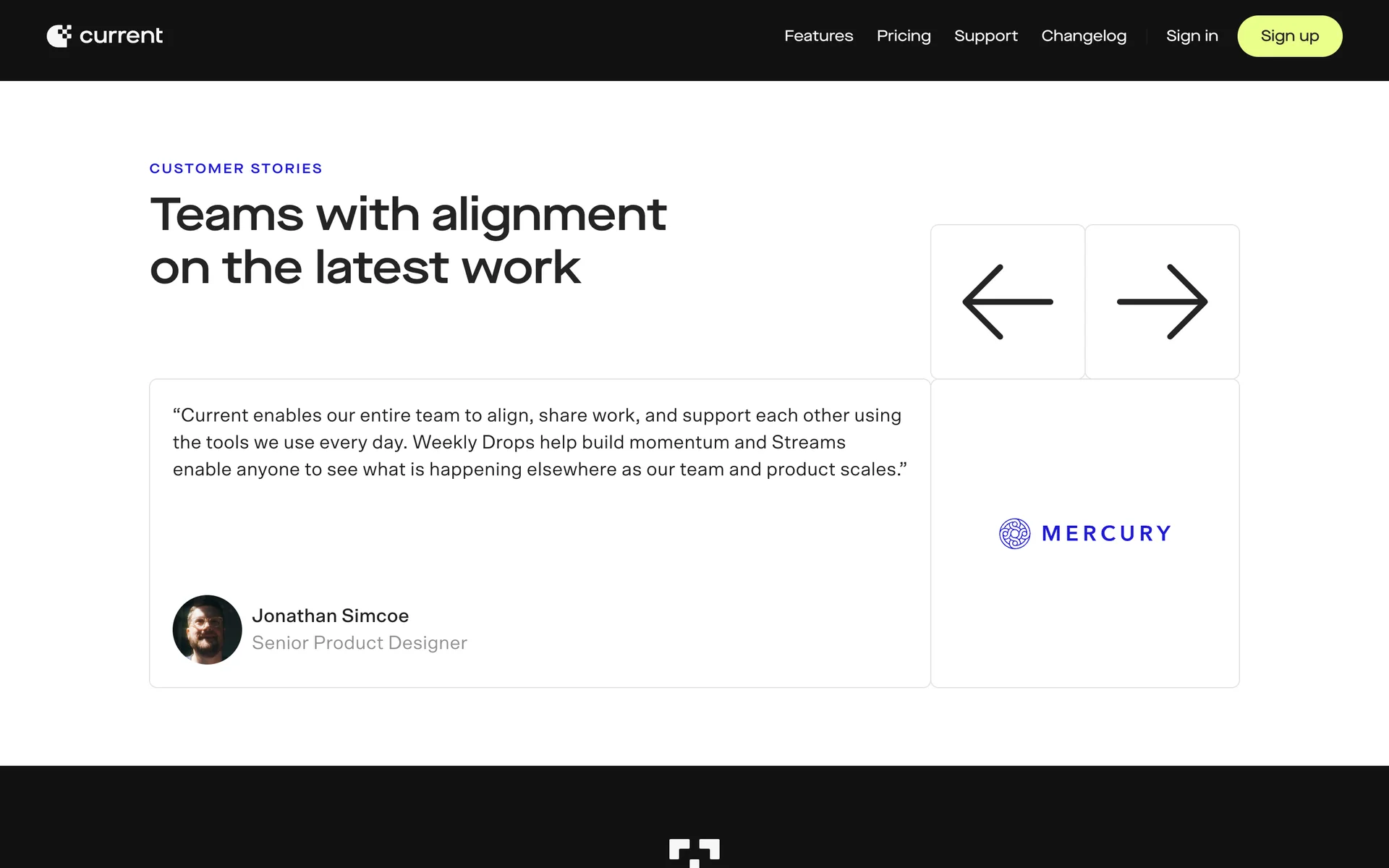1389x868 pixels.
Task: Show previous customer story with left arrow
Action: [1007, 302]
